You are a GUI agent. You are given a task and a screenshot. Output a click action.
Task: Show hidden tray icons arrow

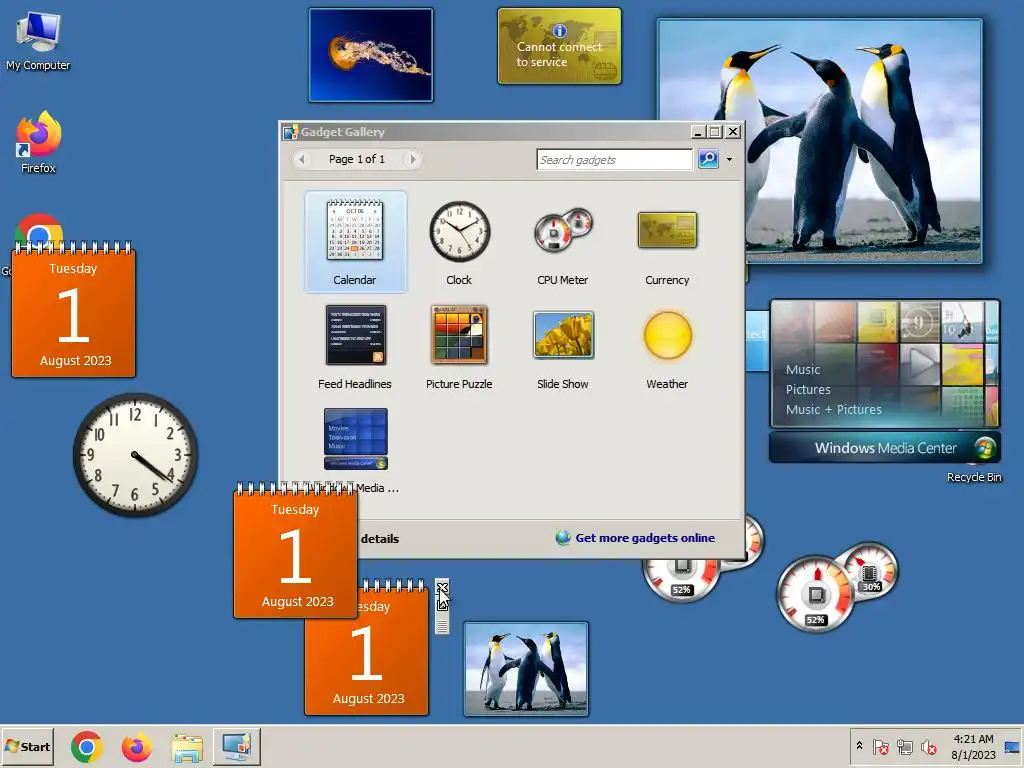click(x=859, y=746)
